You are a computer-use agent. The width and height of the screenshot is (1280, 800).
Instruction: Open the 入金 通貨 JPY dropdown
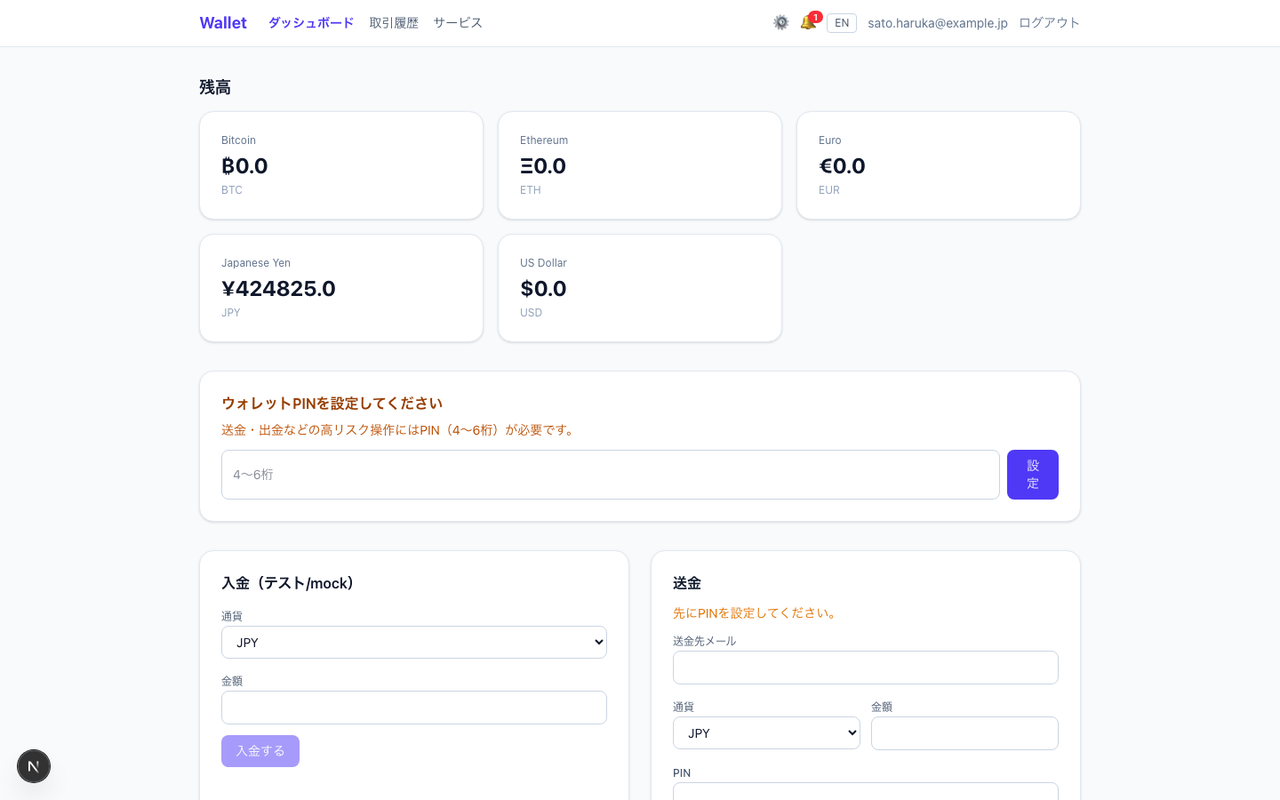point(414,642)
